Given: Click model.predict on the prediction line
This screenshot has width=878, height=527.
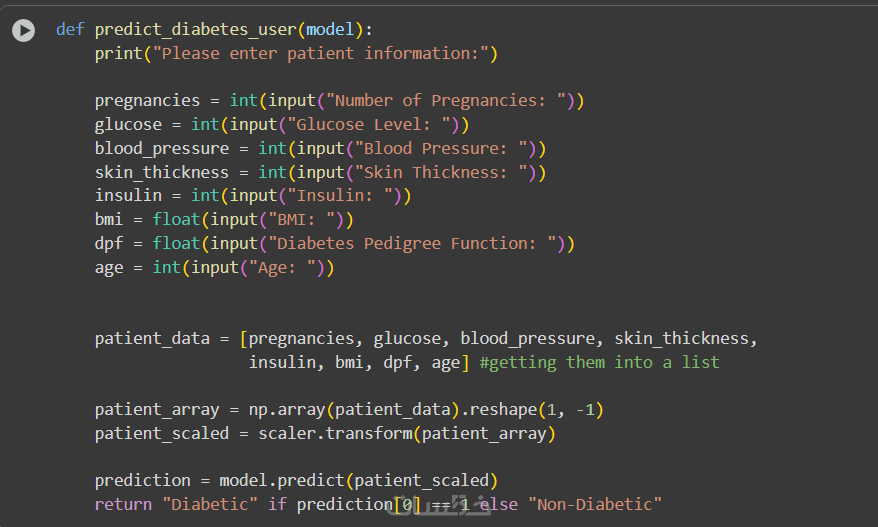Looking at the screenshot, I should pos(282,480).
